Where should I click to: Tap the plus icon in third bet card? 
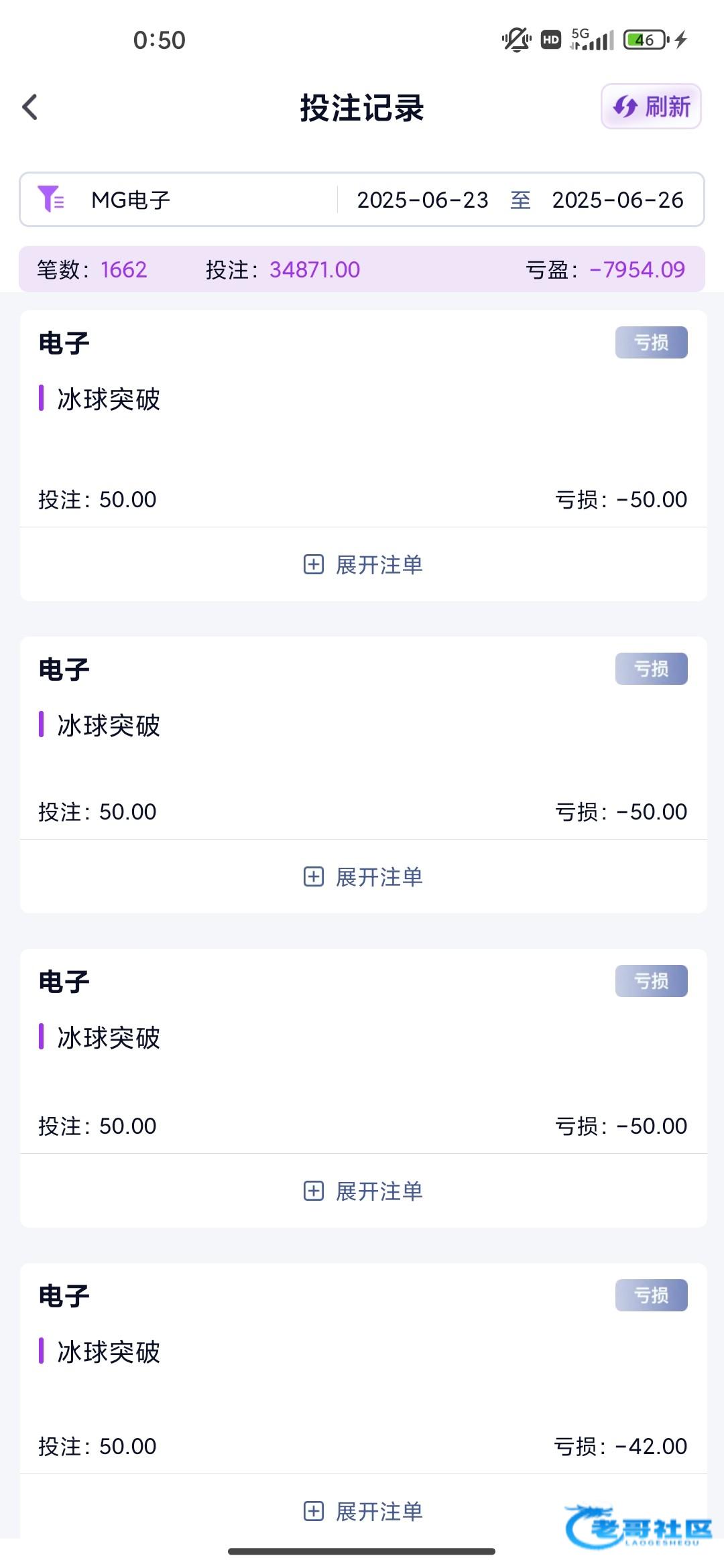314,1191
